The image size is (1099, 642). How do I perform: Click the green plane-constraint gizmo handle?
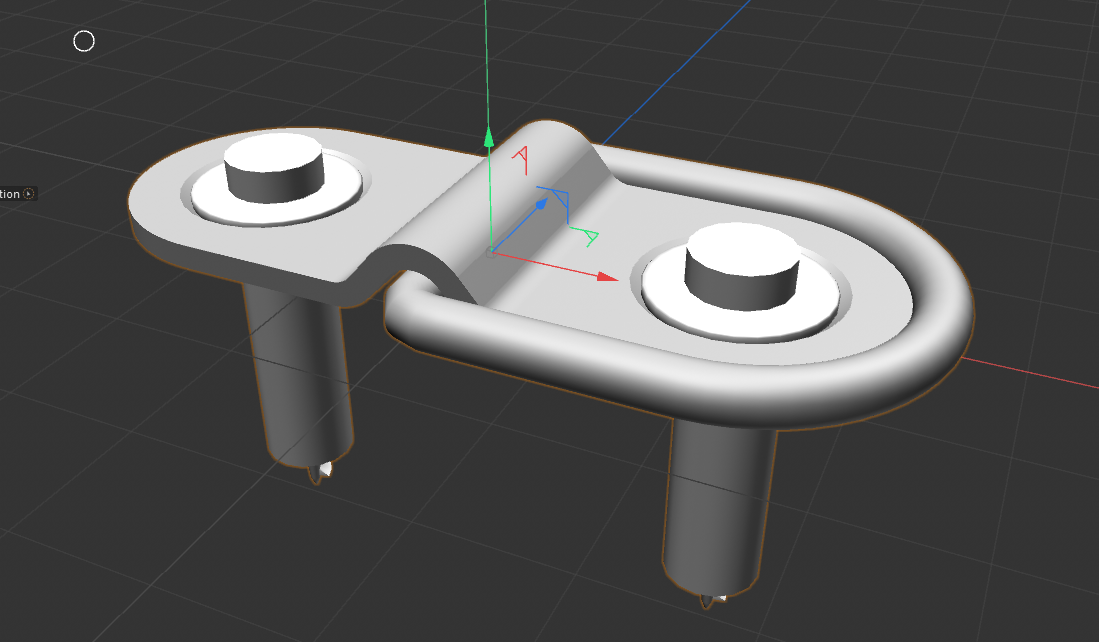pos(587,237)
